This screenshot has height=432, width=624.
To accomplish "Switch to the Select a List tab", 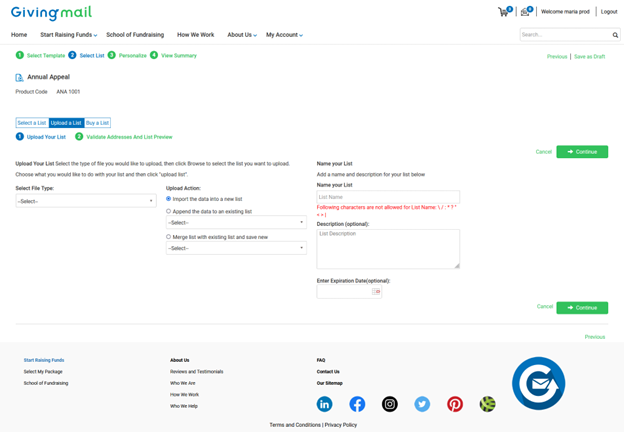I will coord(32,123).
